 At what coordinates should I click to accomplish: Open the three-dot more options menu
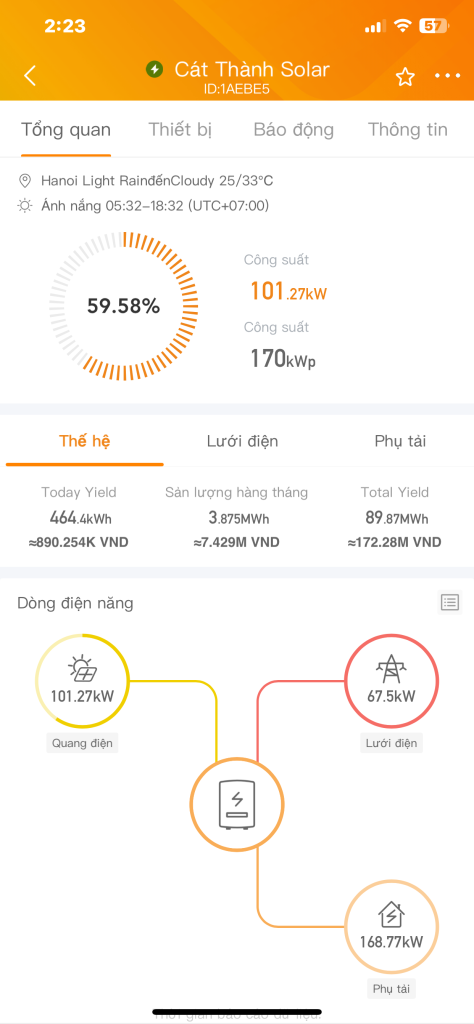(448, 76)
